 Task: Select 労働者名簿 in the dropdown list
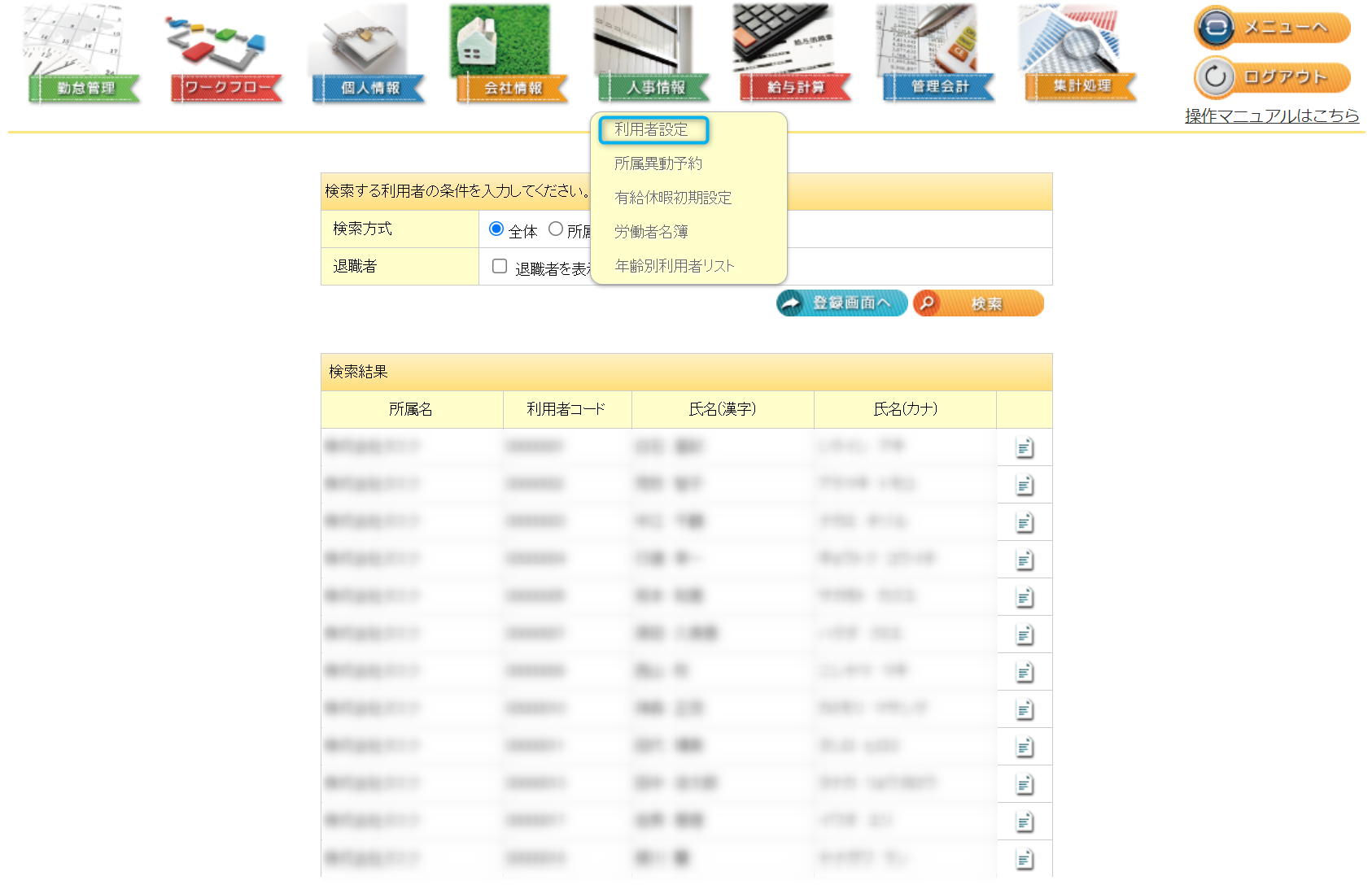click(651, 232)
